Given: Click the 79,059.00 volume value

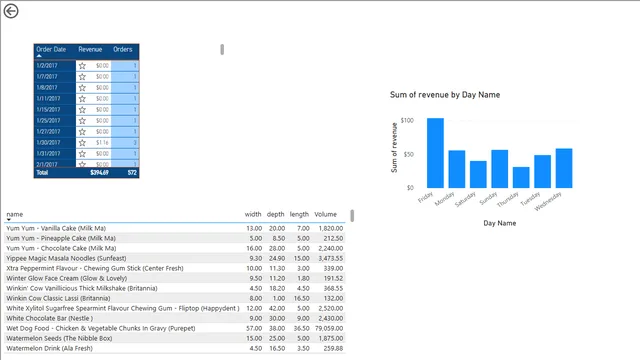Looking at the screenshot, I should tap(329, 328).
